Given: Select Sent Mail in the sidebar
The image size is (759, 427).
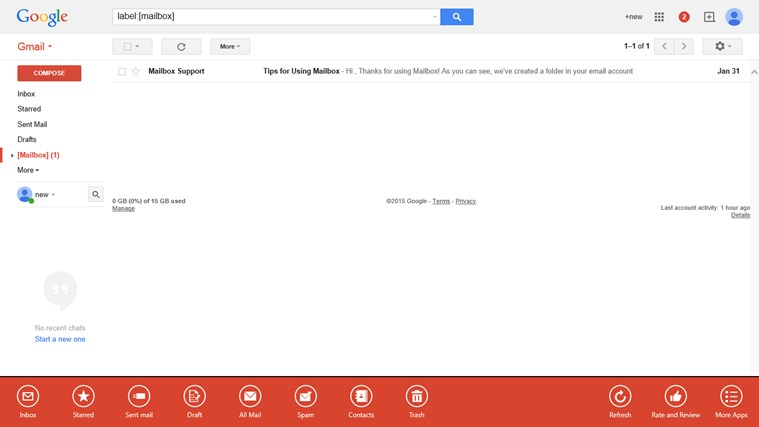Looking at the screenshot, I should (x=32, y=124).
